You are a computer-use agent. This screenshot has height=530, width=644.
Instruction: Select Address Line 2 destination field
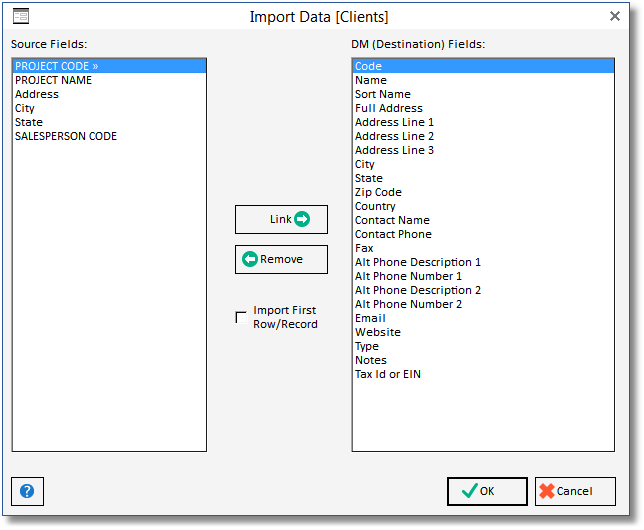coord(483,136)
